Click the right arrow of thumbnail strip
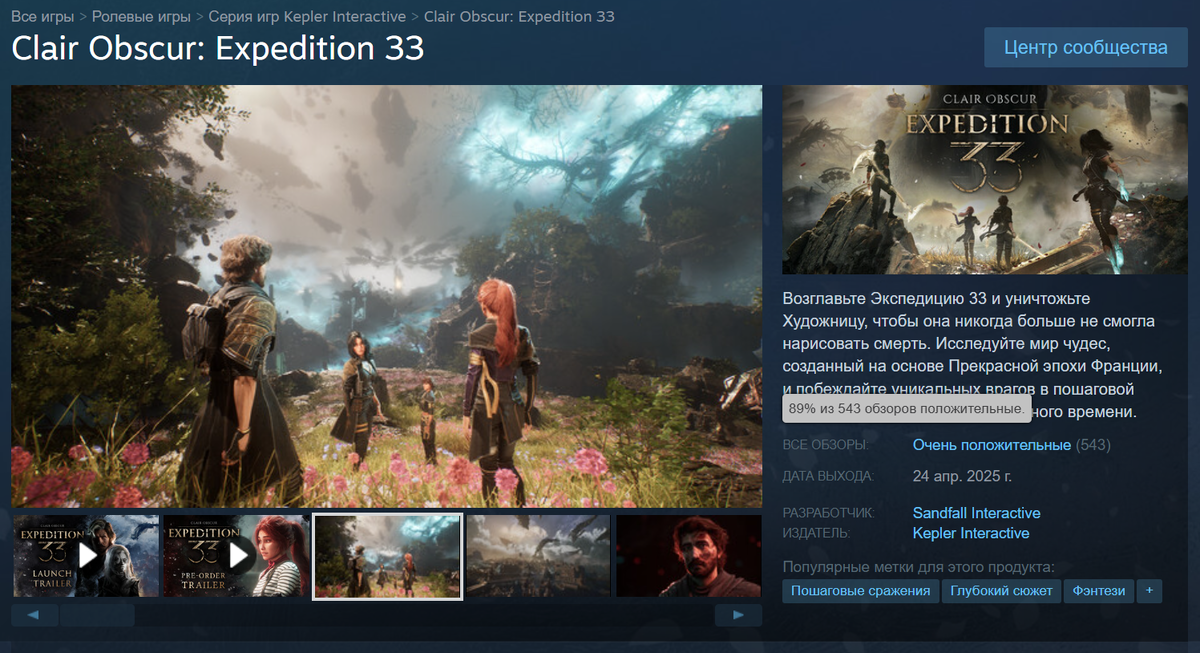Image resolution: width=1200 pixels, height=653 pixels. (738, 615)
